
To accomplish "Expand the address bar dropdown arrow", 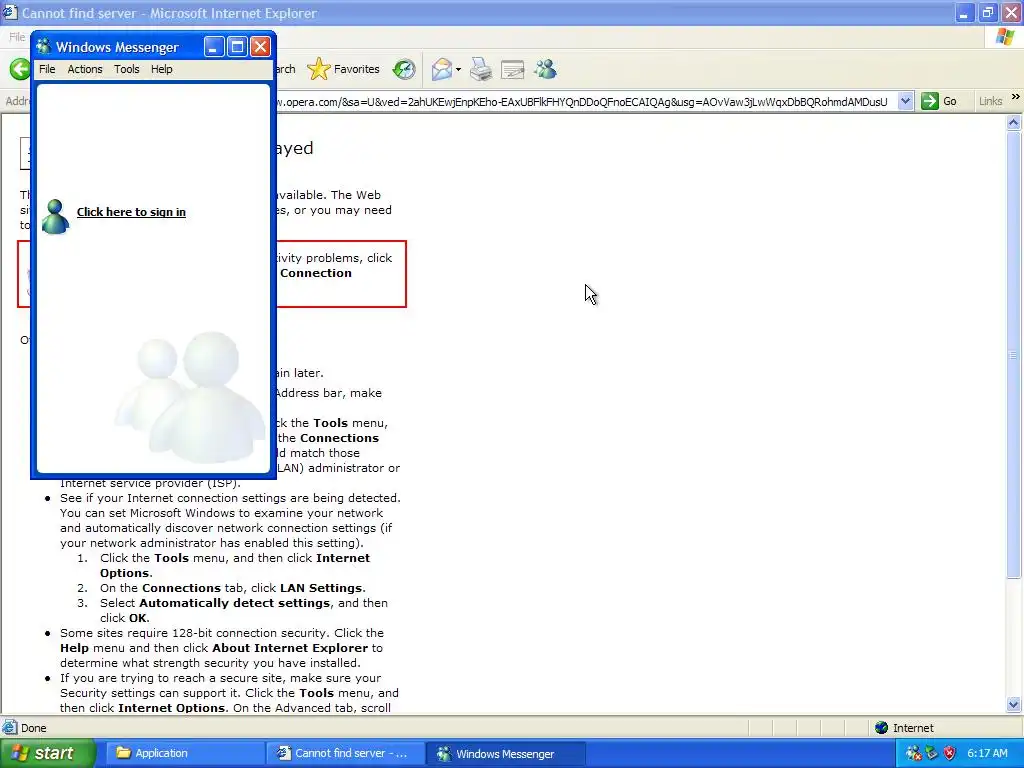I will pos(905,101).
